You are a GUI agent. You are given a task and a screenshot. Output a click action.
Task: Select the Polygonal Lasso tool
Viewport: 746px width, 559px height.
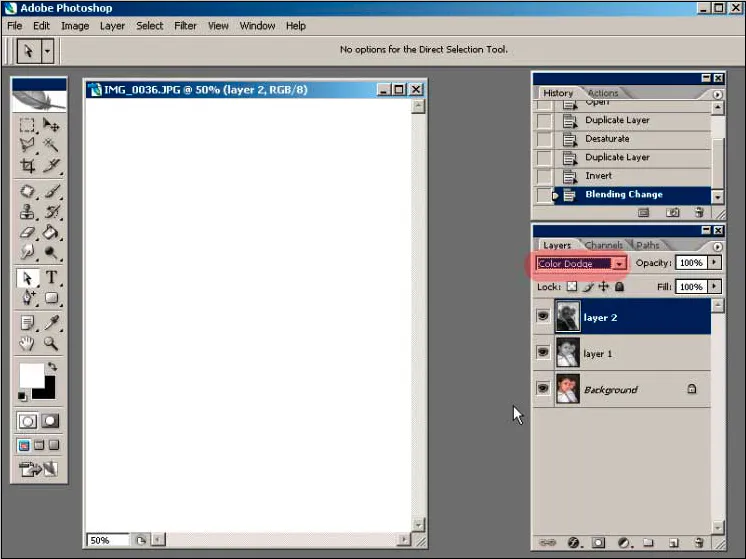coord(27,145)
